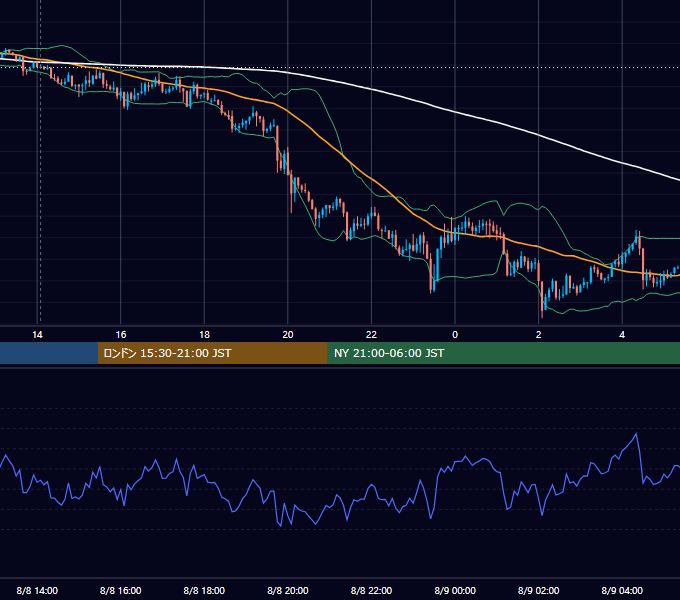Click the 8/9 00:00 label on indicator axis
The image size is (680, 600).
pyautogui.click(x=455, y=590)
